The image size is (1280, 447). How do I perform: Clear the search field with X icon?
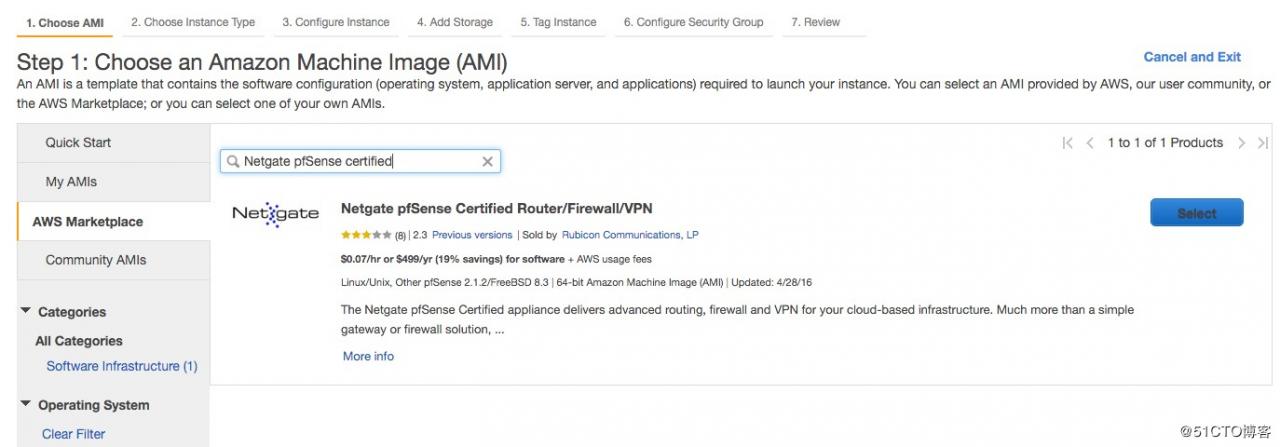[x=488, y=161]
